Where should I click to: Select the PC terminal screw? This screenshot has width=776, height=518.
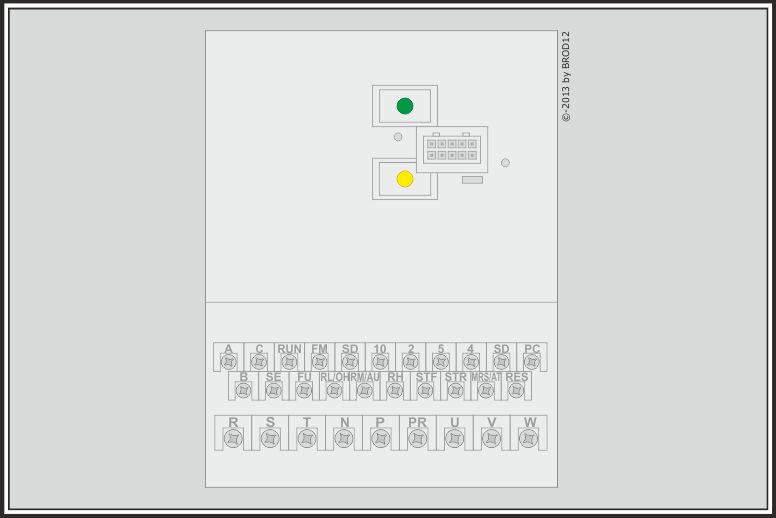531,362
